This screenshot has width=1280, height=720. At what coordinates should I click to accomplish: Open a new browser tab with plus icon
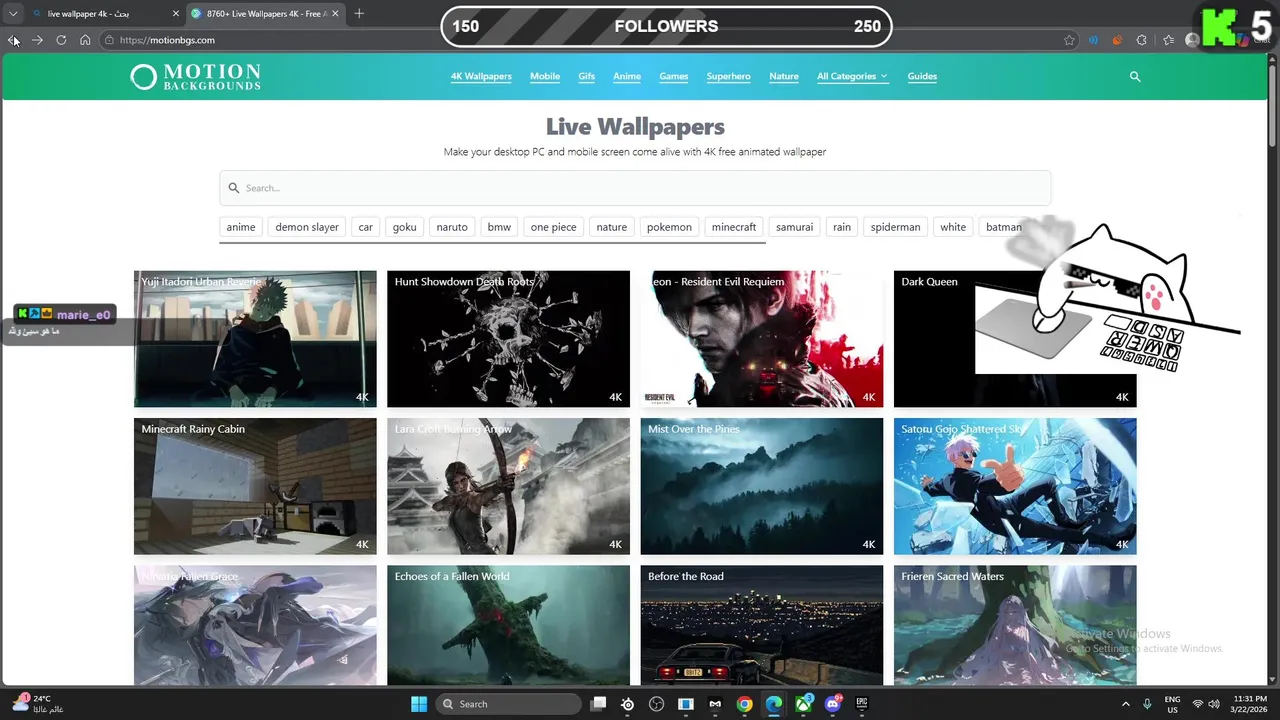click(x=359, y=13)
